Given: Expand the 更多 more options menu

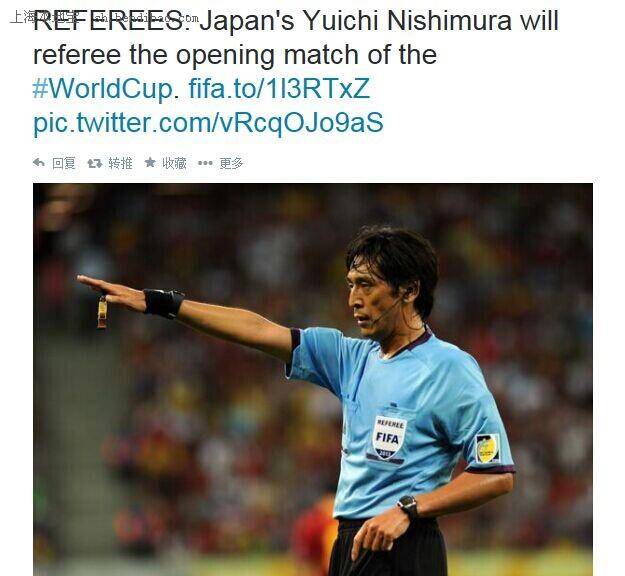Looking at the screenshot, I should pos(231,163).
